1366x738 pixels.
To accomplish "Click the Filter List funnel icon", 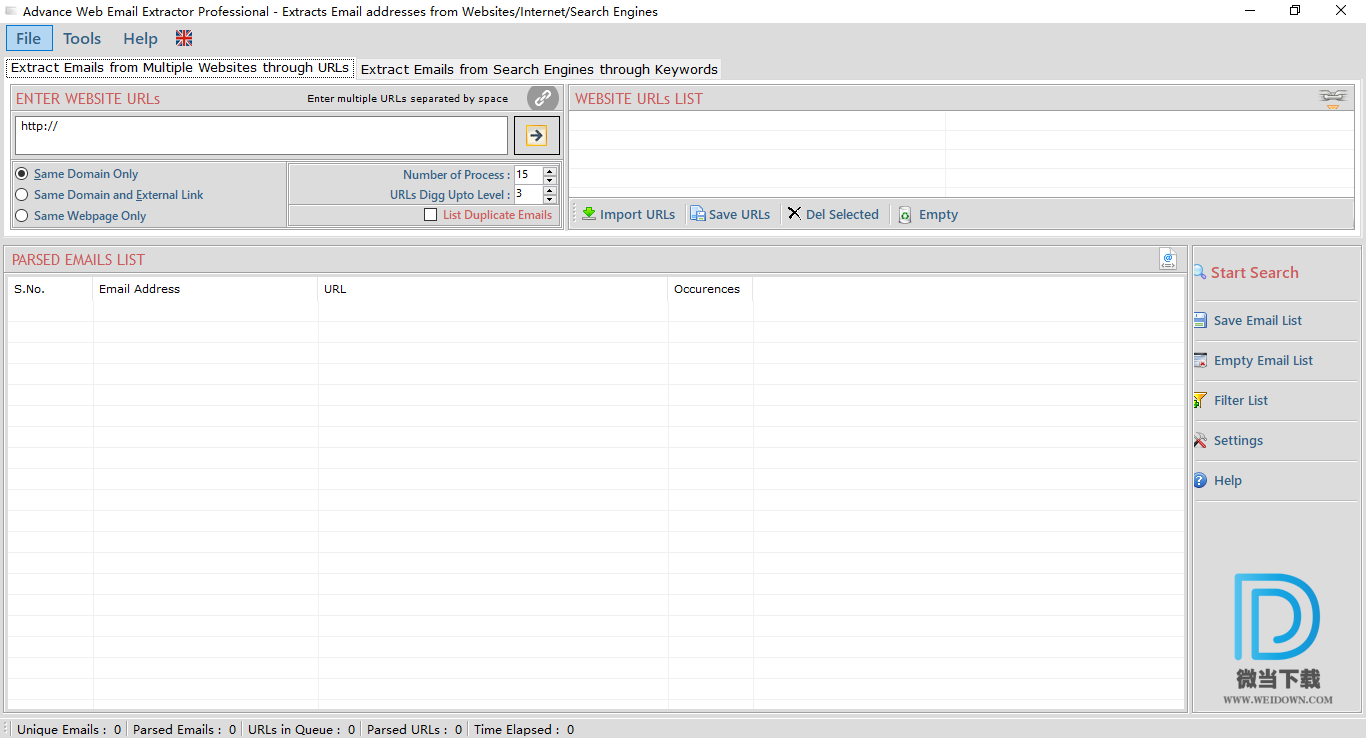I will pyautogui.click(x=1201, y=400).
